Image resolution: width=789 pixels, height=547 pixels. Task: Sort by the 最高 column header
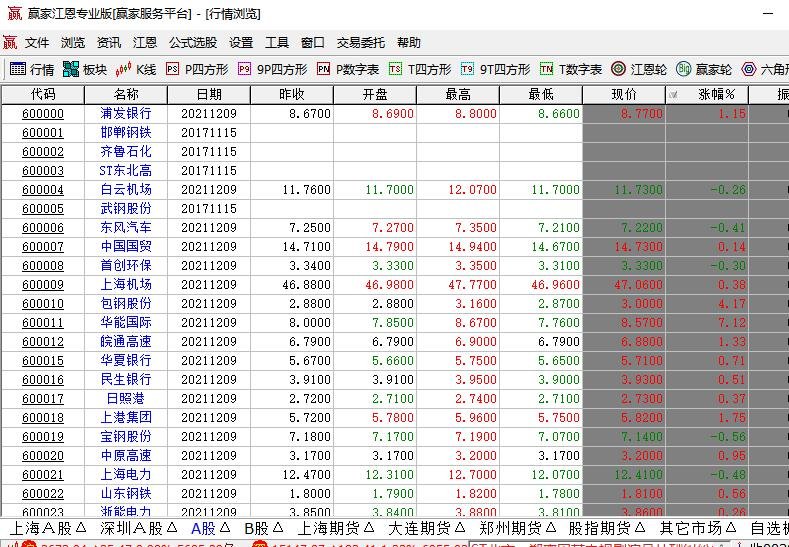click(x=458, y=95)
